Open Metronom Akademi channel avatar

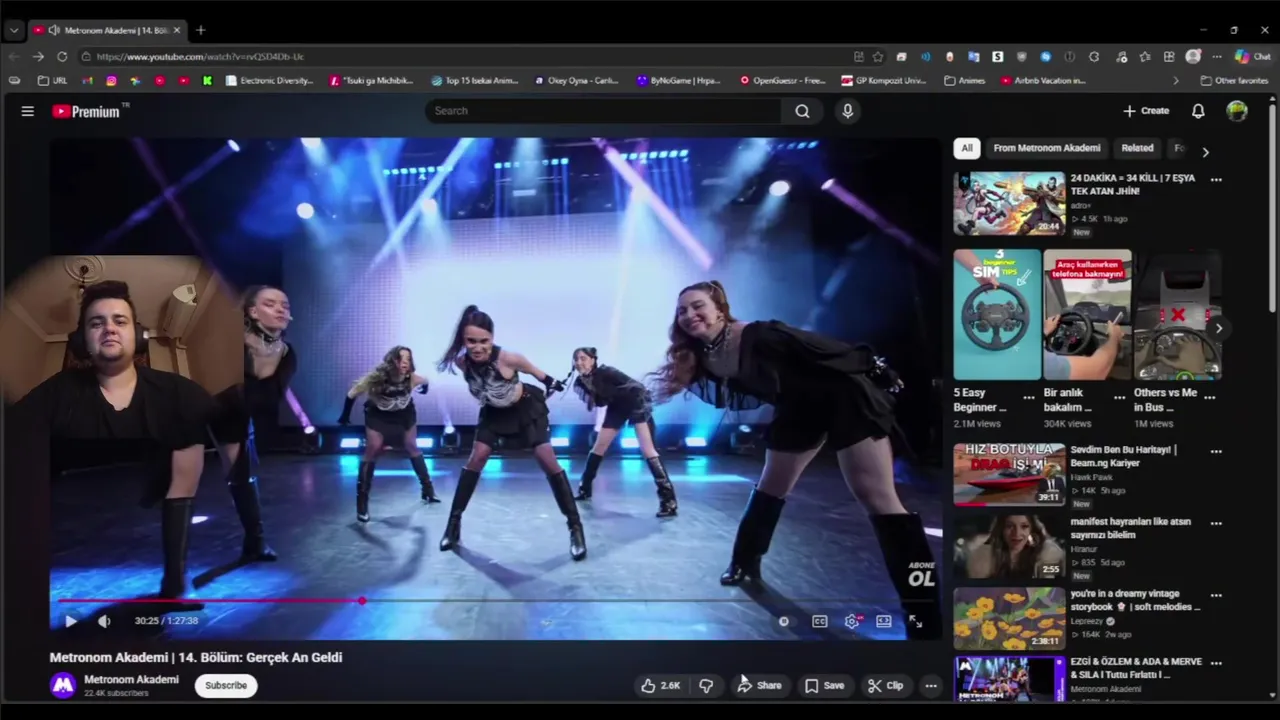(63, 685)
